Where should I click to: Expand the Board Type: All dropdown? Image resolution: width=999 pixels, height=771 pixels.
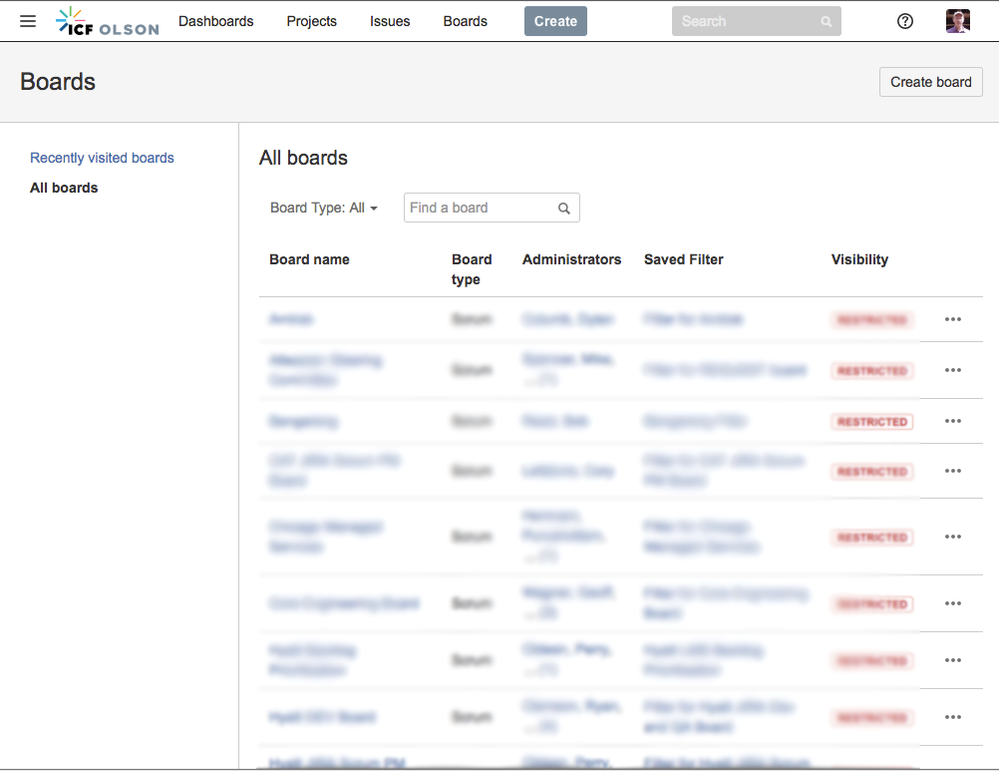(324, 208)
